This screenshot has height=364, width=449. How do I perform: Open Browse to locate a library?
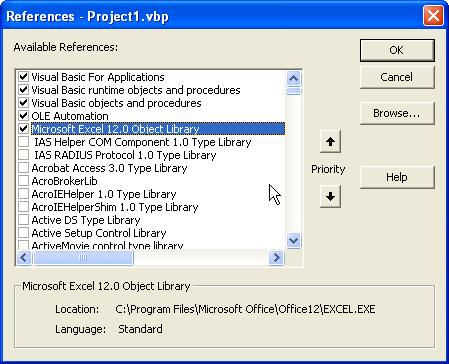tap(397, 114)
